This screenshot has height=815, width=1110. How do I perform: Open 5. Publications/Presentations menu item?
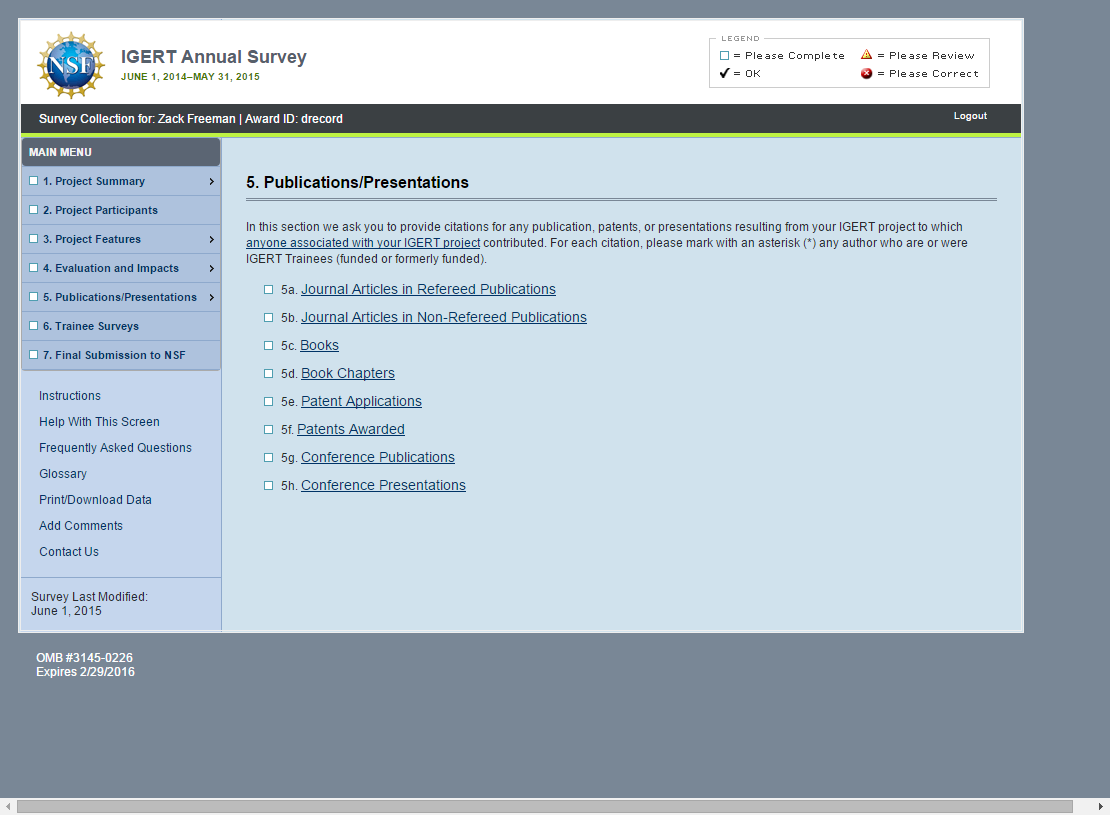click(121, 297)
